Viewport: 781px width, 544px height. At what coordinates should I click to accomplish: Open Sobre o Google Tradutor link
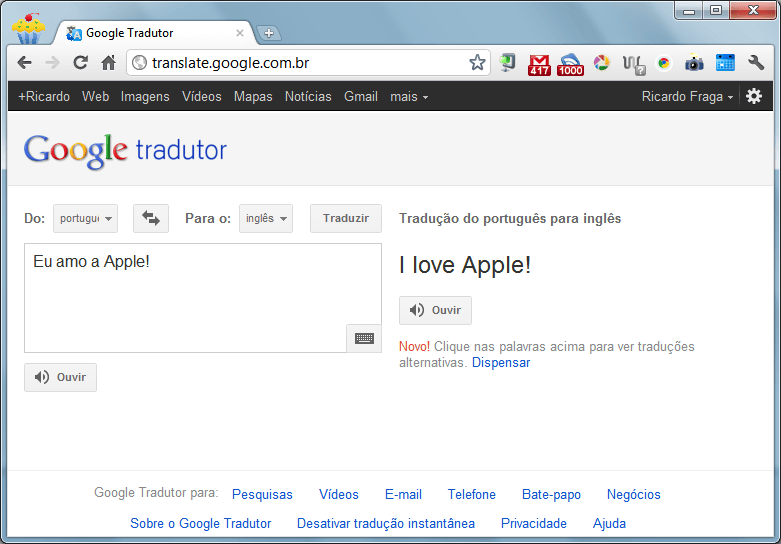tap(201, 523)
